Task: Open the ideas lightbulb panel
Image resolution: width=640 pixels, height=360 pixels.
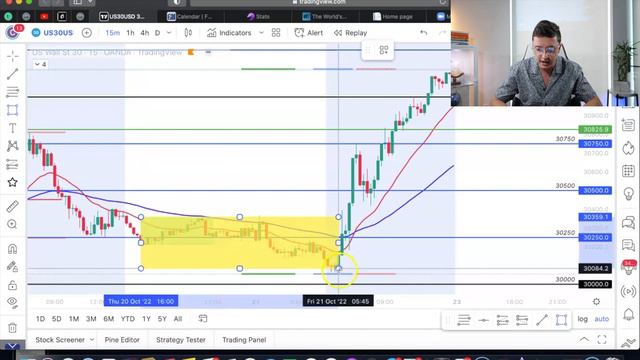Action: coord(628,193)
